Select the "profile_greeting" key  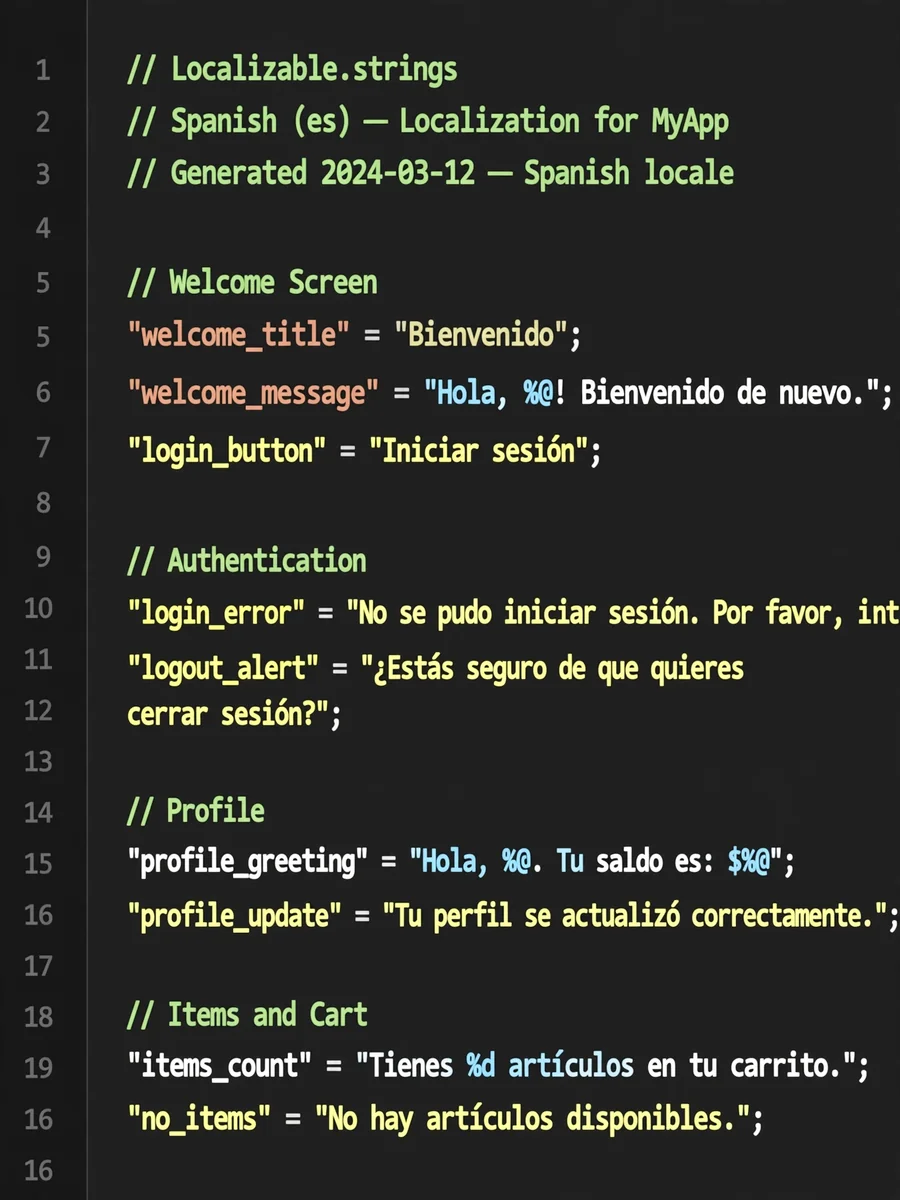pyautogui.click(x=247, y=861)
